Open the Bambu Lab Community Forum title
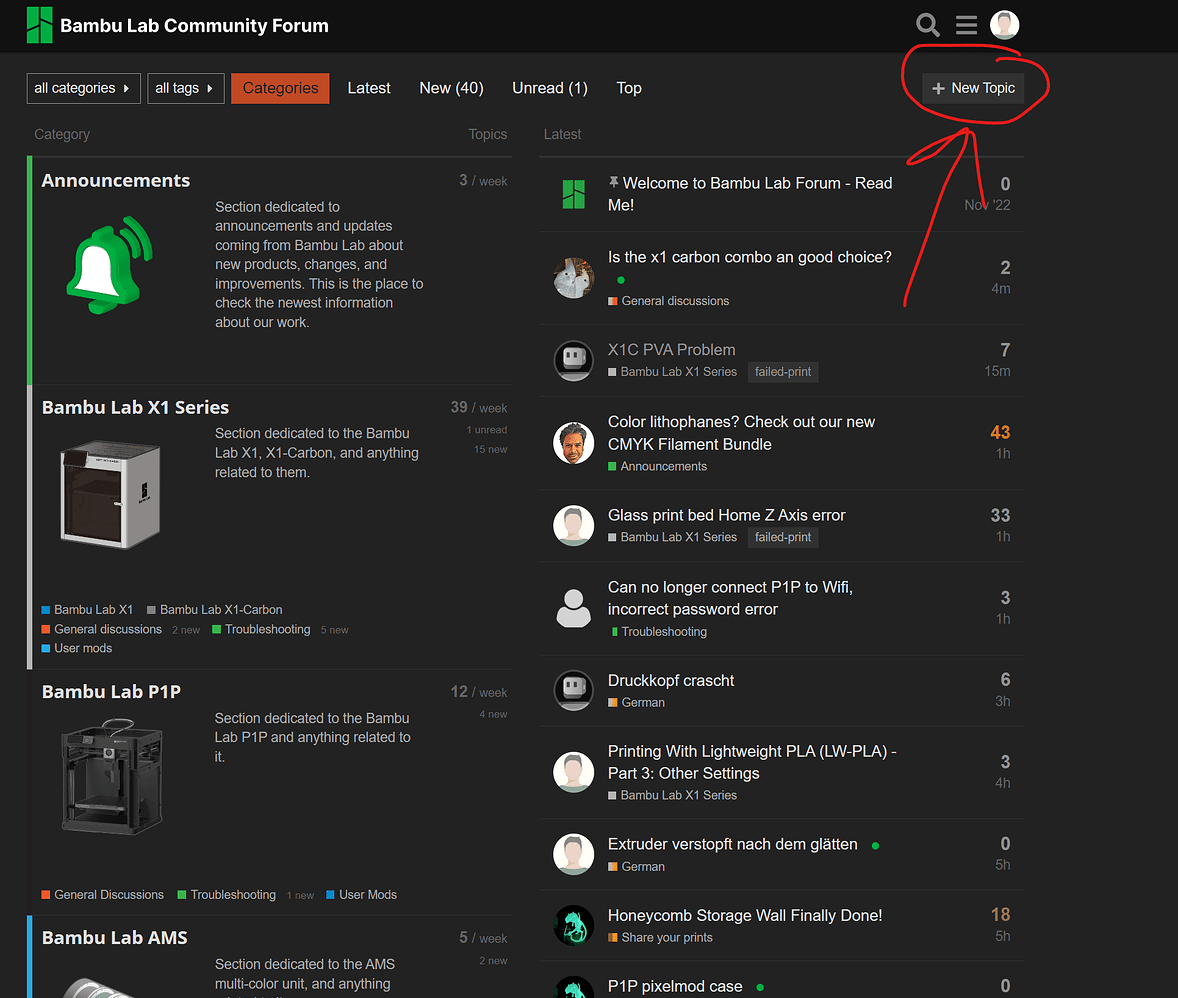 point(195,25)
